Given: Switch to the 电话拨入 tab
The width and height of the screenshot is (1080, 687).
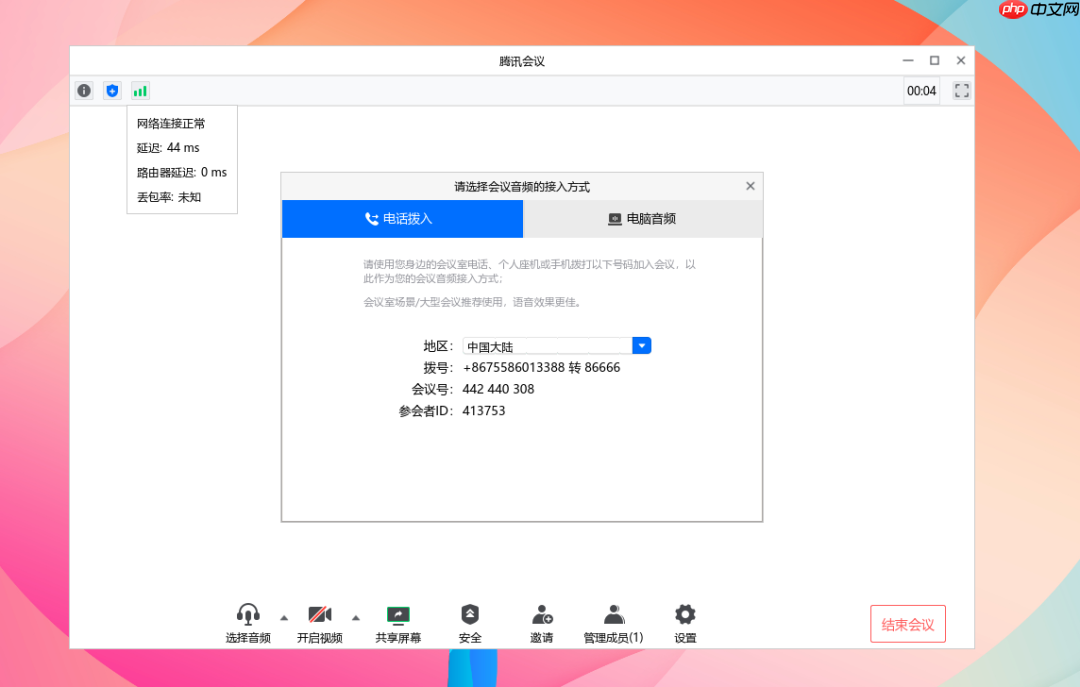Looking at the screenshot, I should (402, 218).
